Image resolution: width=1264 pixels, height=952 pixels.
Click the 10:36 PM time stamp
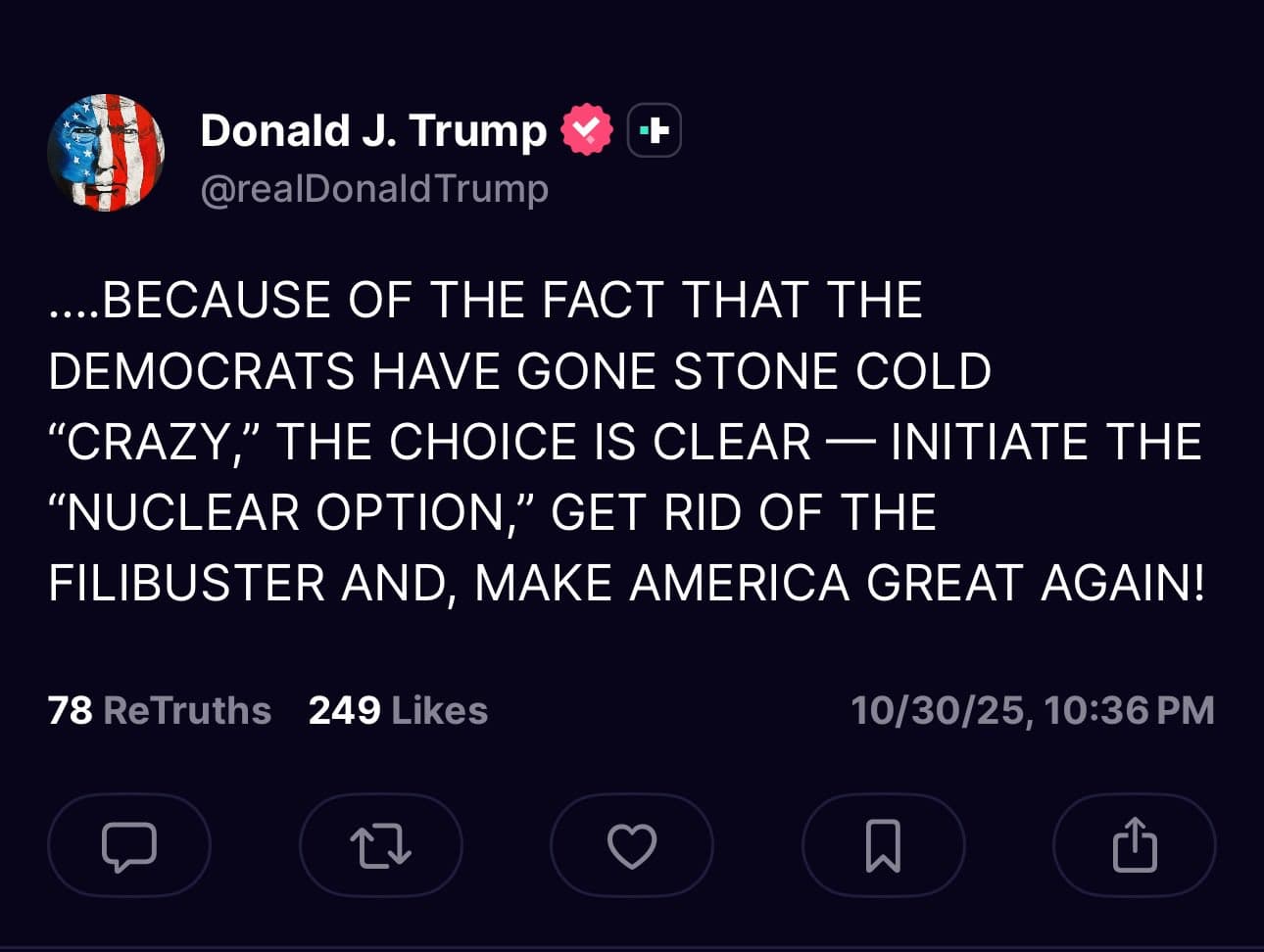[1130, 710]
